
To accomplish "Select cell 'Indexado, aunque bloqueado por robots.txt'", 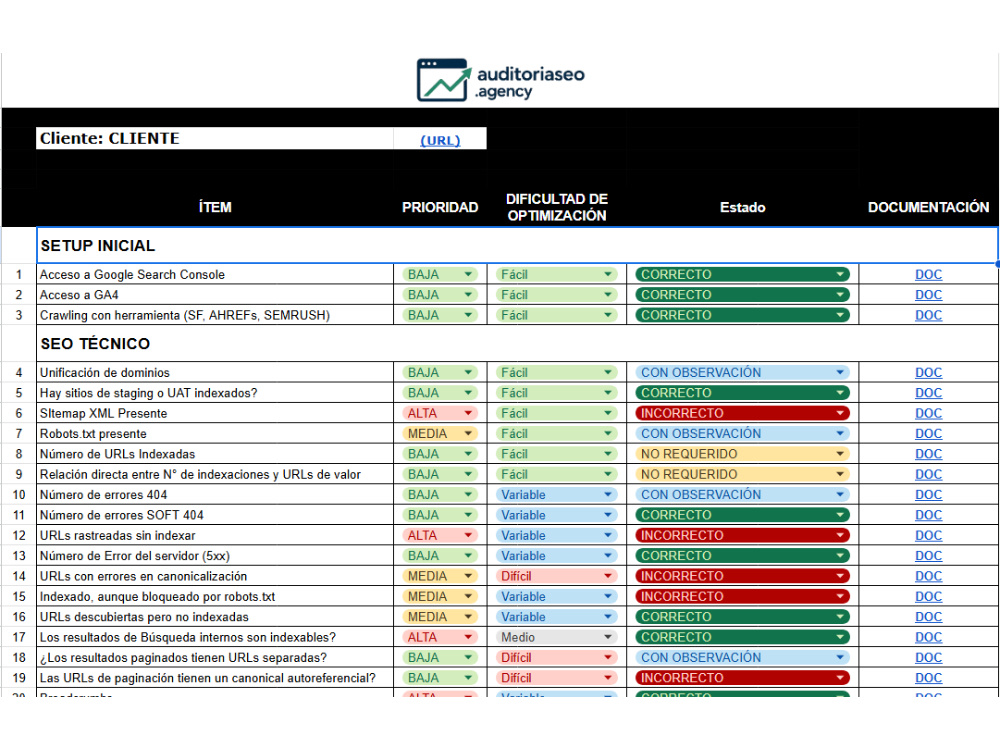I will tap(215, 596).
